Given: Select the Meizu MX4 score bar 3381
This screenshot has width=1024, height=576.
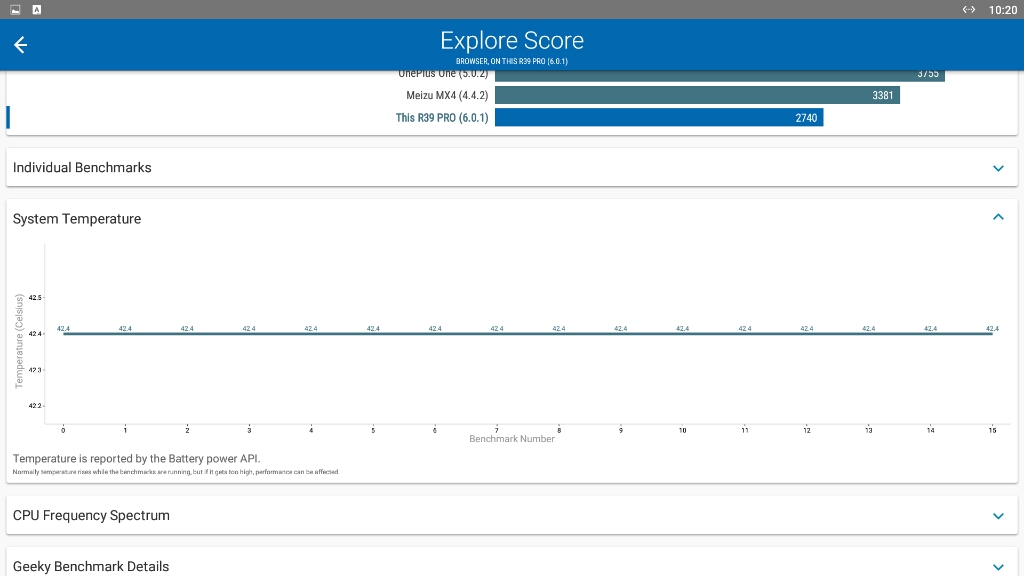Looking at the screenshot, I should 697,95.
